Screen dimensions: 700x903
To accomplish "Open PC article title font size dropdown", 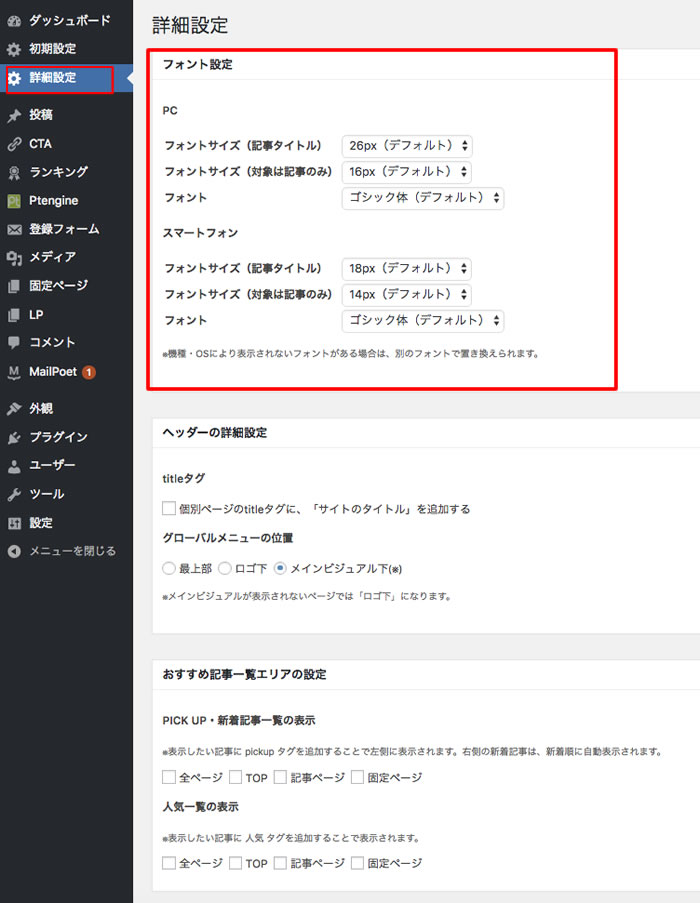I will pos(406,145).
